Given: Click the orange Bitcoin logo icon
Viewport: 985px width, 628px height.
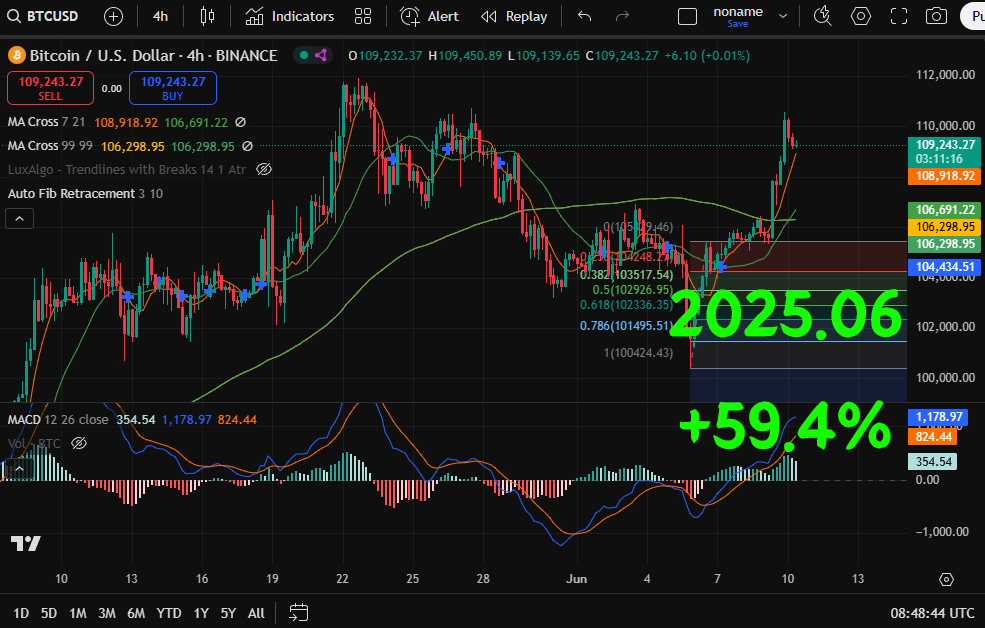Looking at the screenshot, I should coord(16,55).
